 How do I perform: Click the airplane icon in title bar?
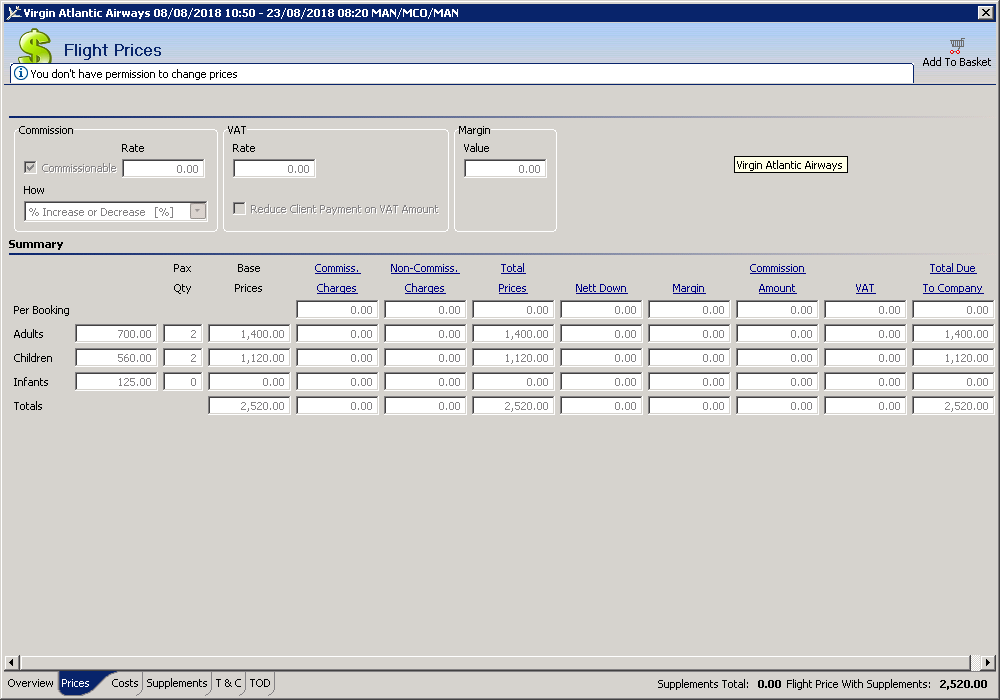pyautogui.click(x=12, y=12)
